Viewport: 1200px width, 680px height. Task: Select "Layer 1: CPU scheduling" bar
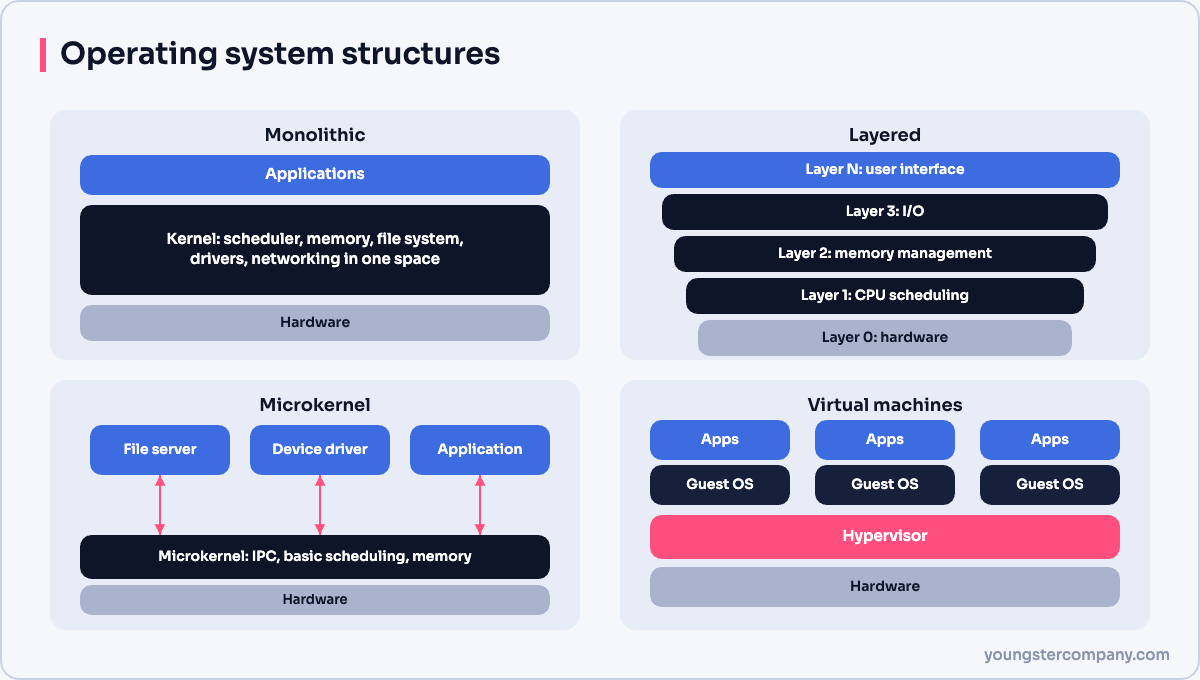[885, 296]
